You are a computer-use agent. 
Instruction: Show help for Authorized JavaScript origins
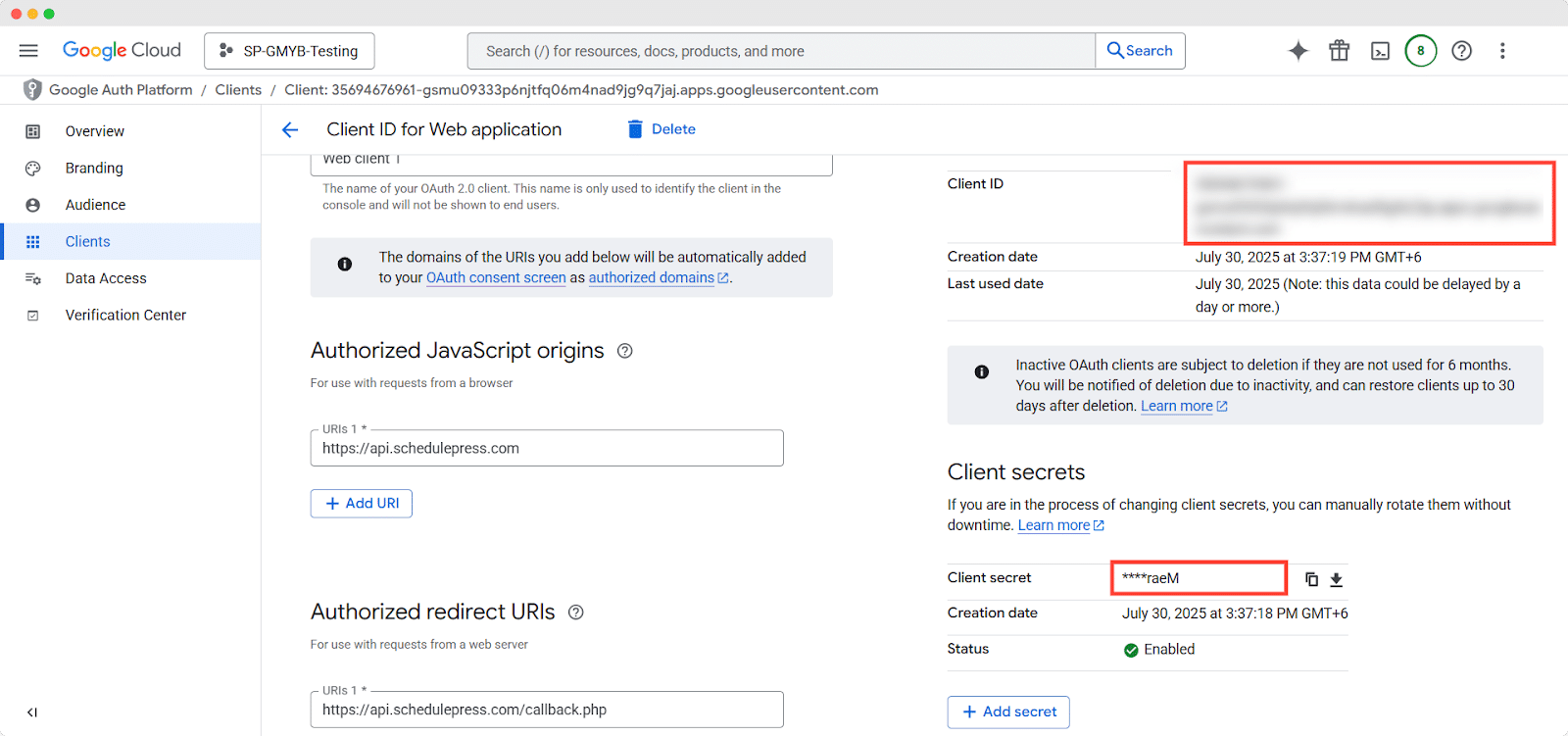[x=625, y=351]
